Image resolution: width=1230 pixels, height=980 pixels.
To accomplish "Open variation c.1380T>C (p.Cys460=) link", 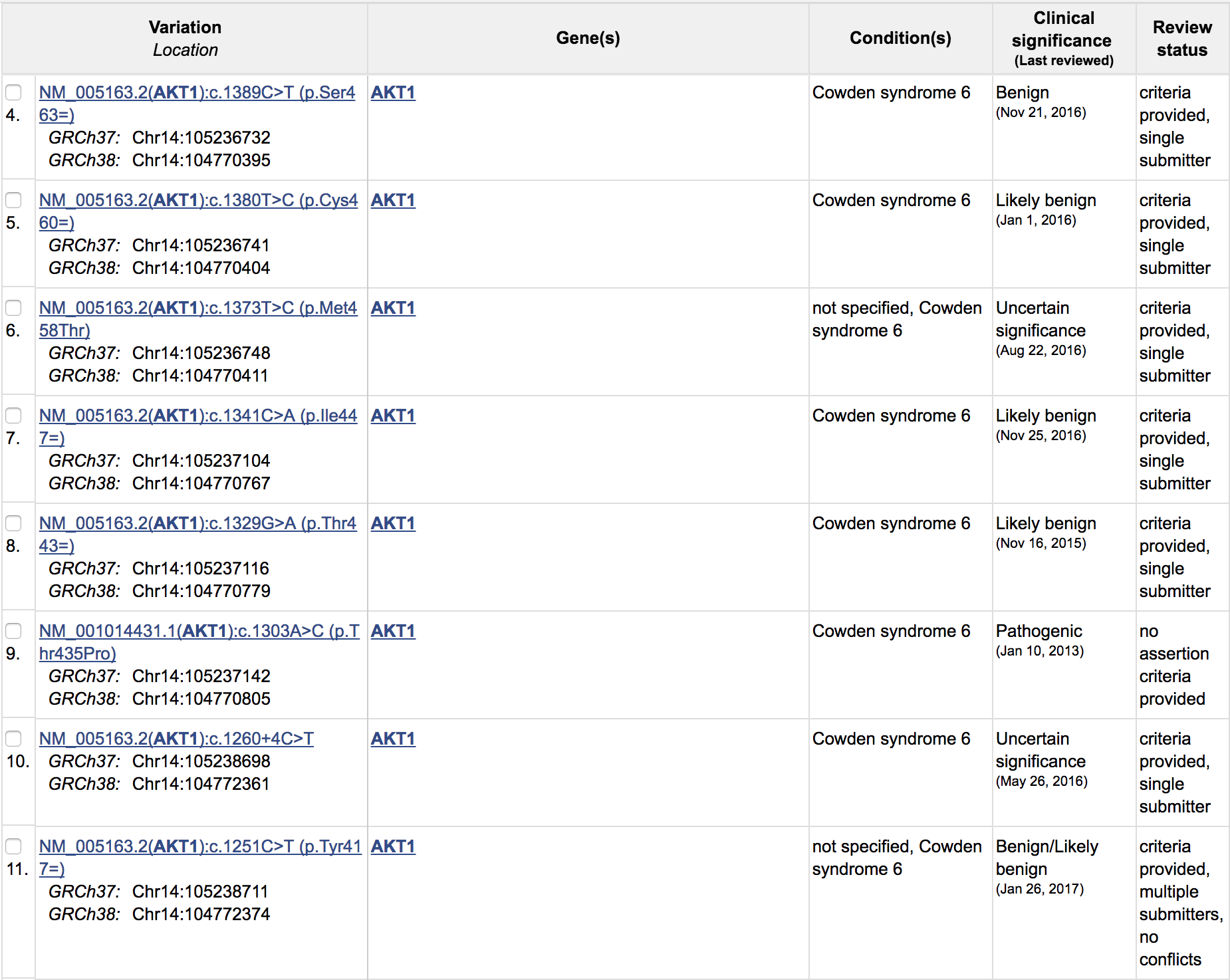I will [x=198, y=211].
